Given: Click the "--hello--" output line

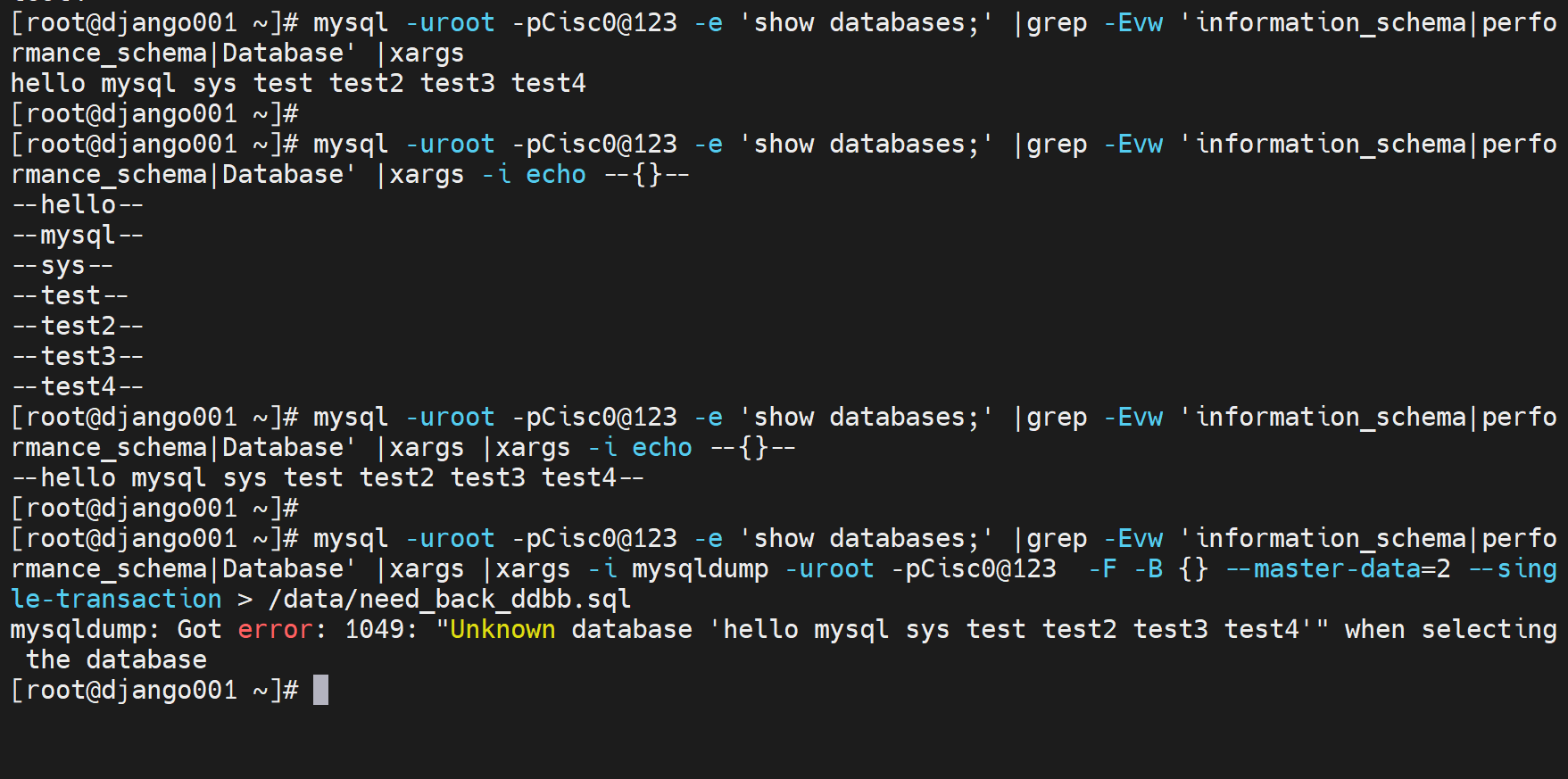Looking at the screenshot, I should point(78,205).
